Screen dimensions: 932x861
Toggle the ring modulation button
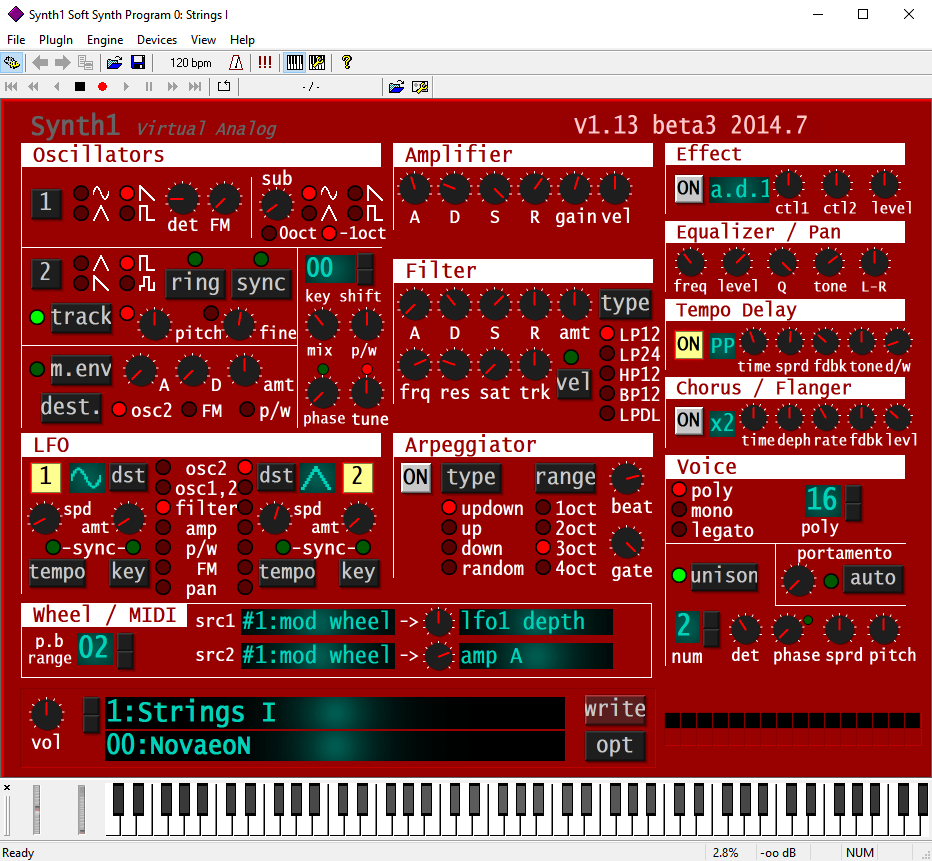click(196, 283)
